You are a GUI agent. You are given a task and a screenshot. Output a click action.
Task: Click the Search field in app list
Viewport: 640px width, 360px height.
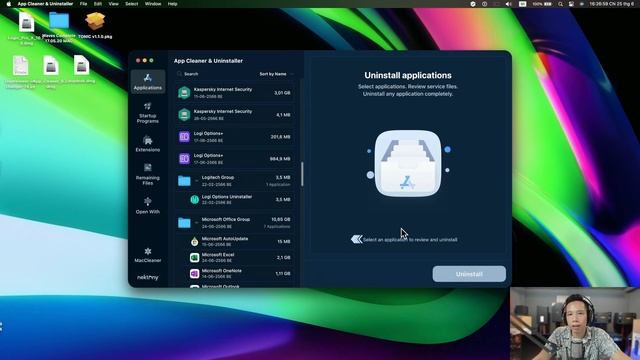tap(215, 74)
